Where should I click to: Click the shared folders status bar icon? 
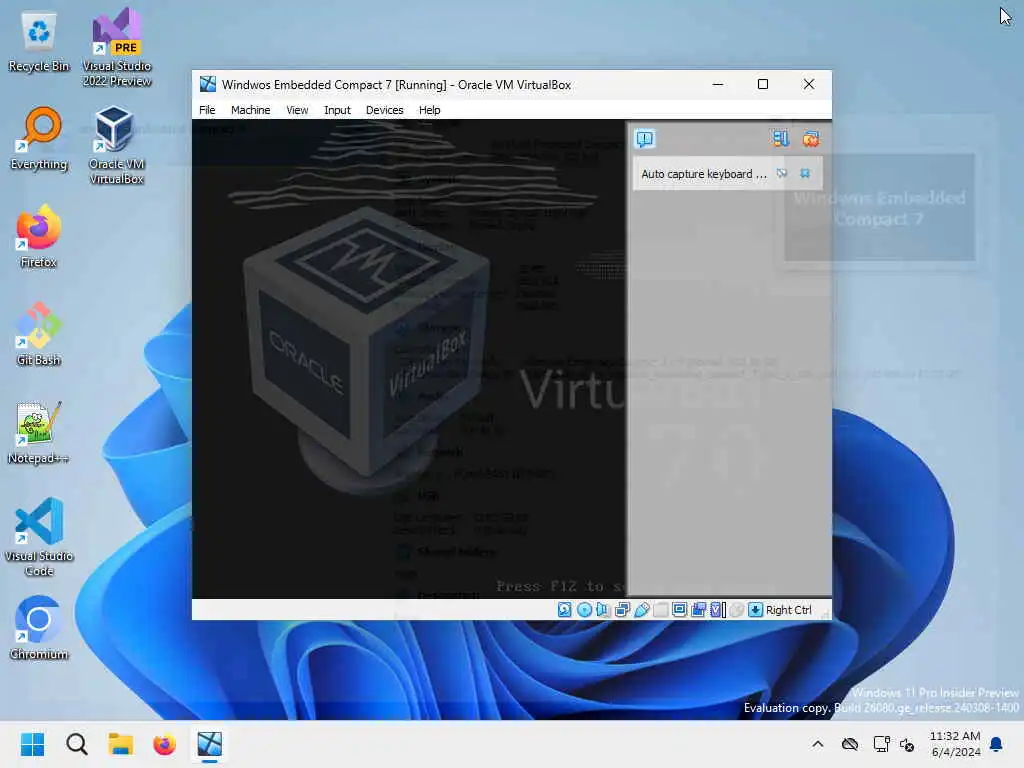tap(660, 610)
